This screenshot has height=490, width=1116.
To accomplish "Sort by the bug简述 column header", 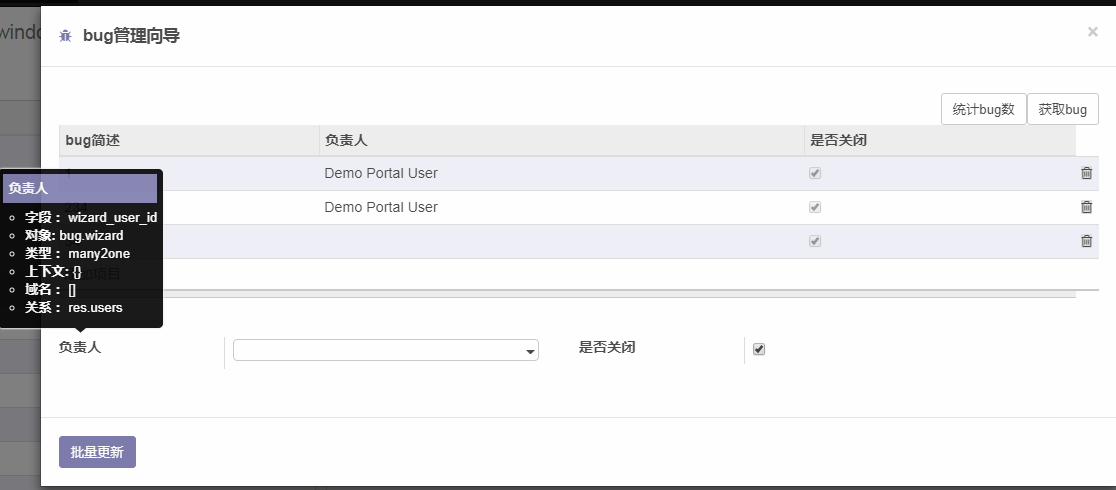I will (x=189, y=141).
